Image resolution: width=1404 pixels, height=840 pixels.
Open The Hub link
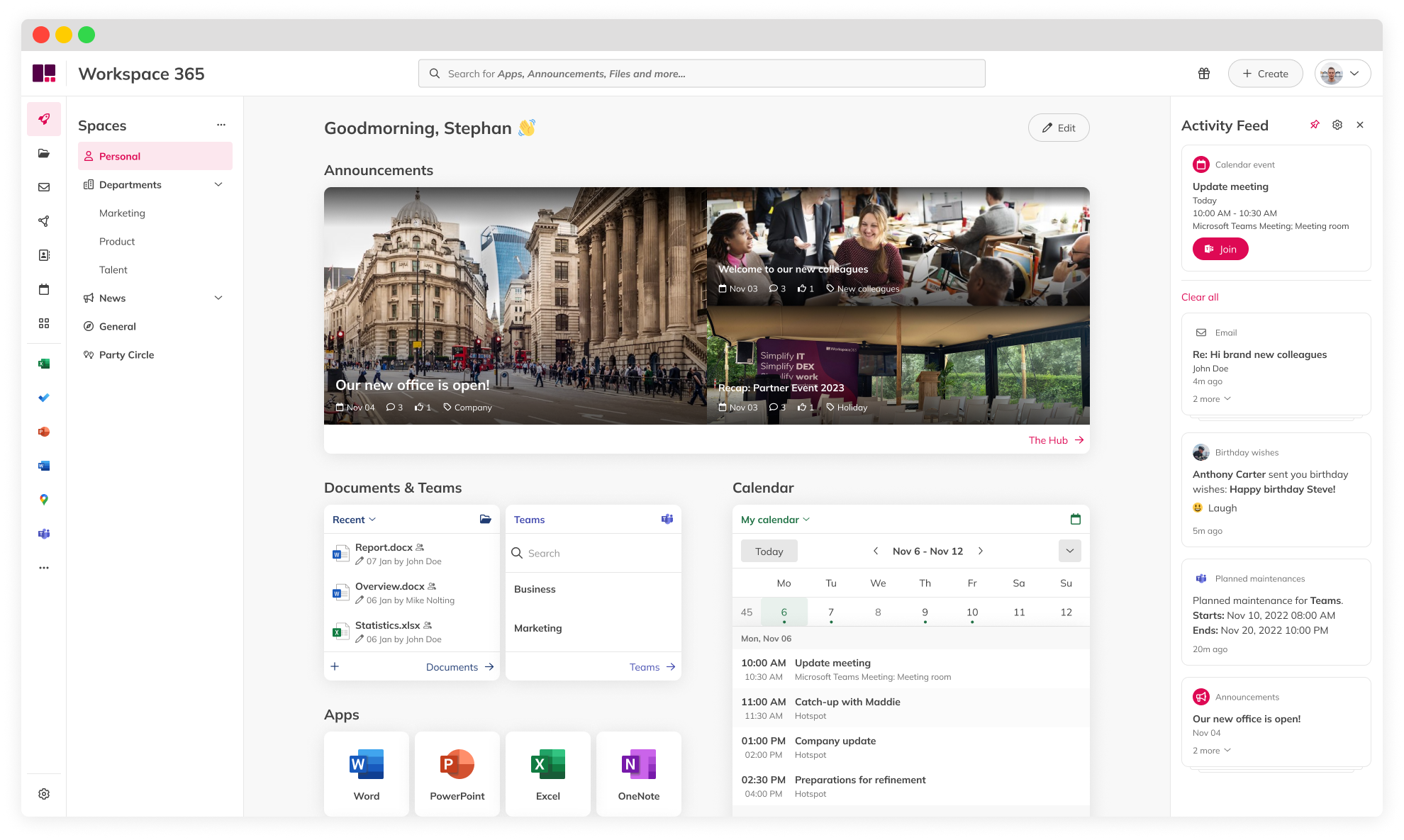(1056, 440)
